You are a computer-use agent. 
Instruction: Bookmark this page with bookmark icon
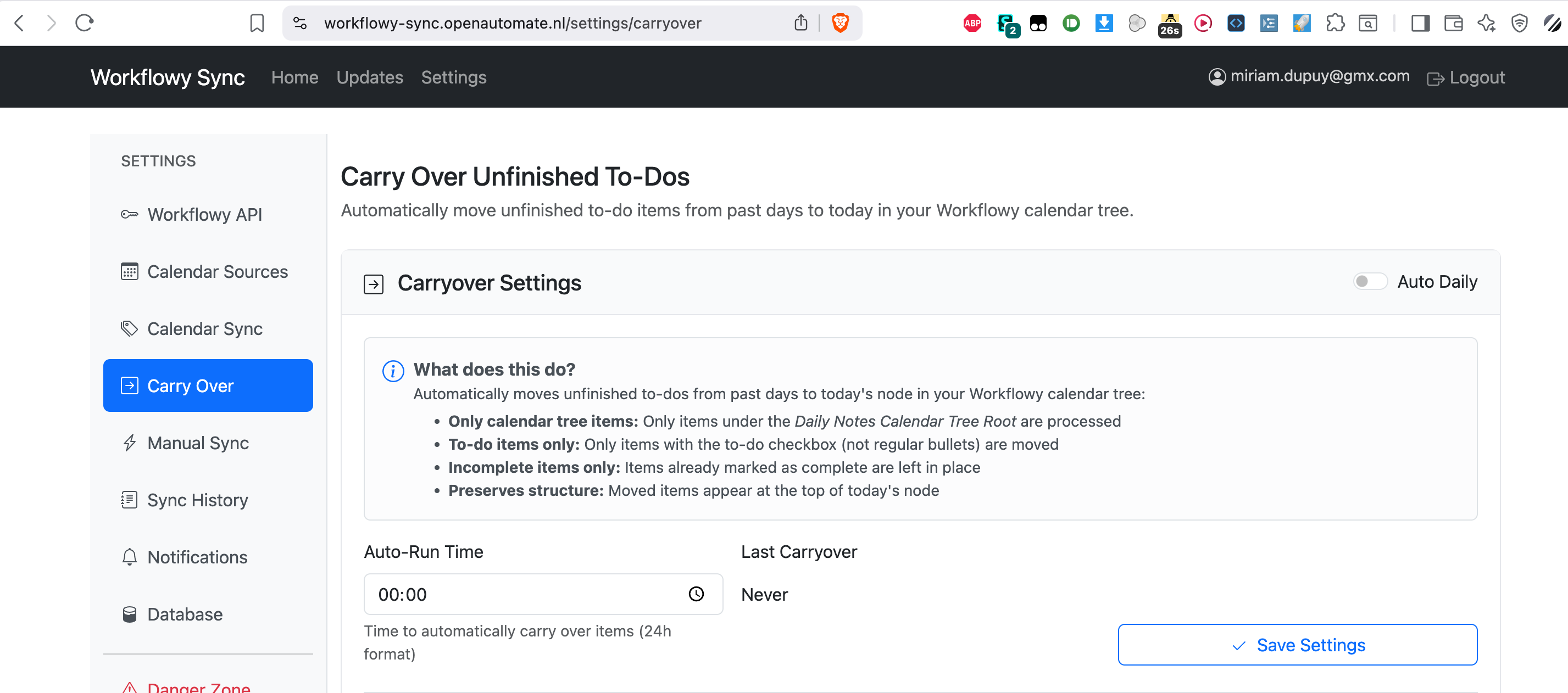[x=257, y=23]
